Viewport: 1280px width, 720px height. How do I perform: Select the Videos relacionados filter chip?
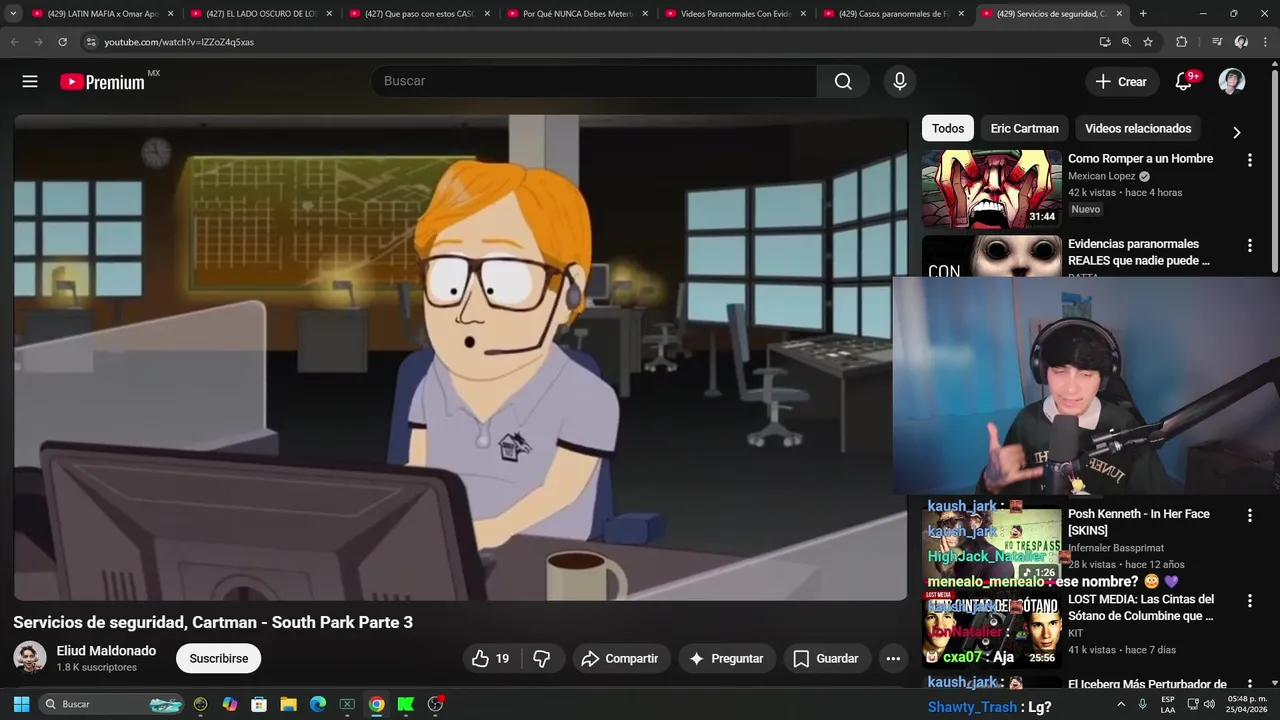tap(1138, 128)
